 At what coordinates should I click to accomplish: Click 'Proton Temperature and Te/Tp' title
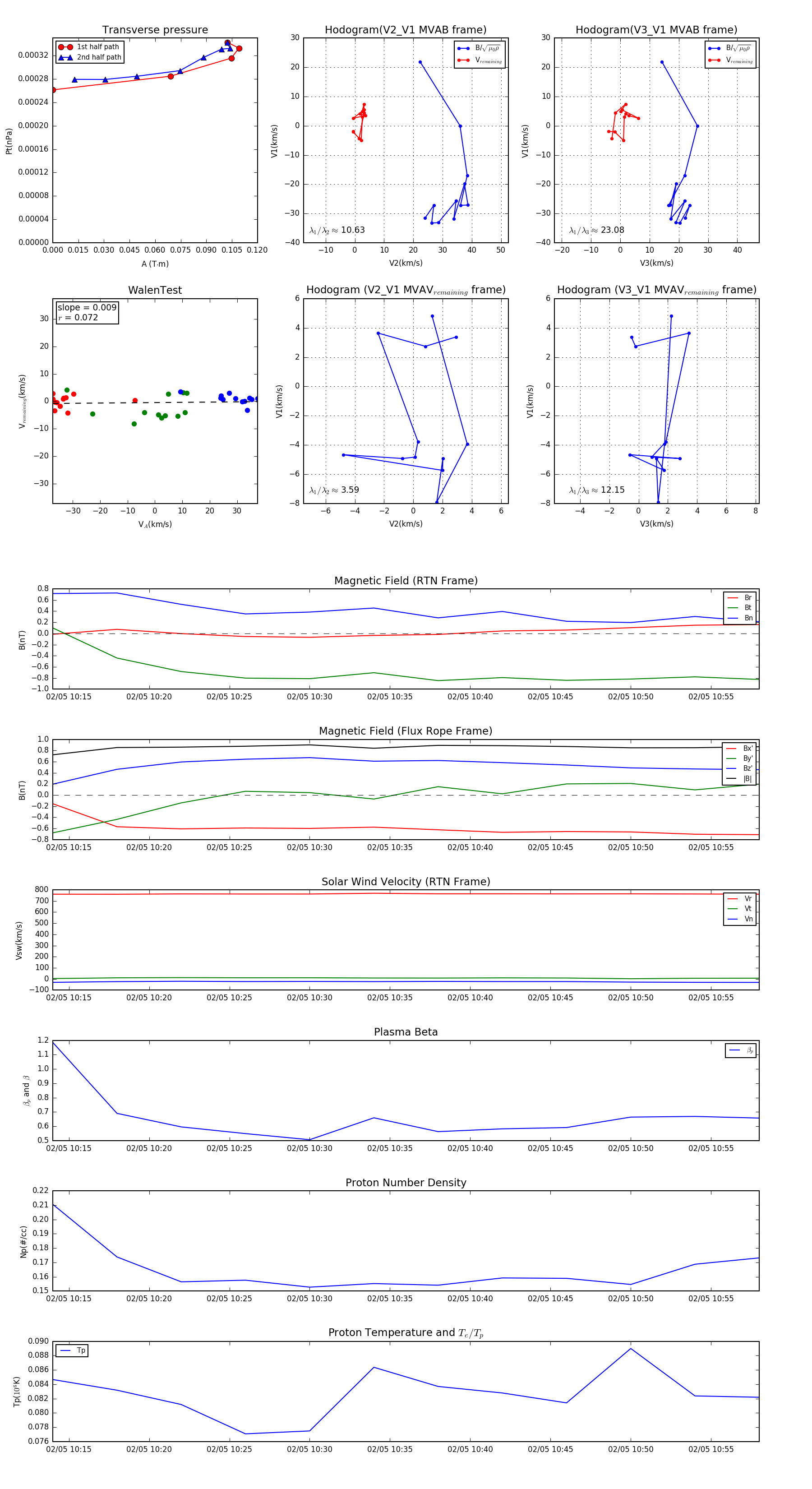pyautogui.click(x=406, y=1333)
